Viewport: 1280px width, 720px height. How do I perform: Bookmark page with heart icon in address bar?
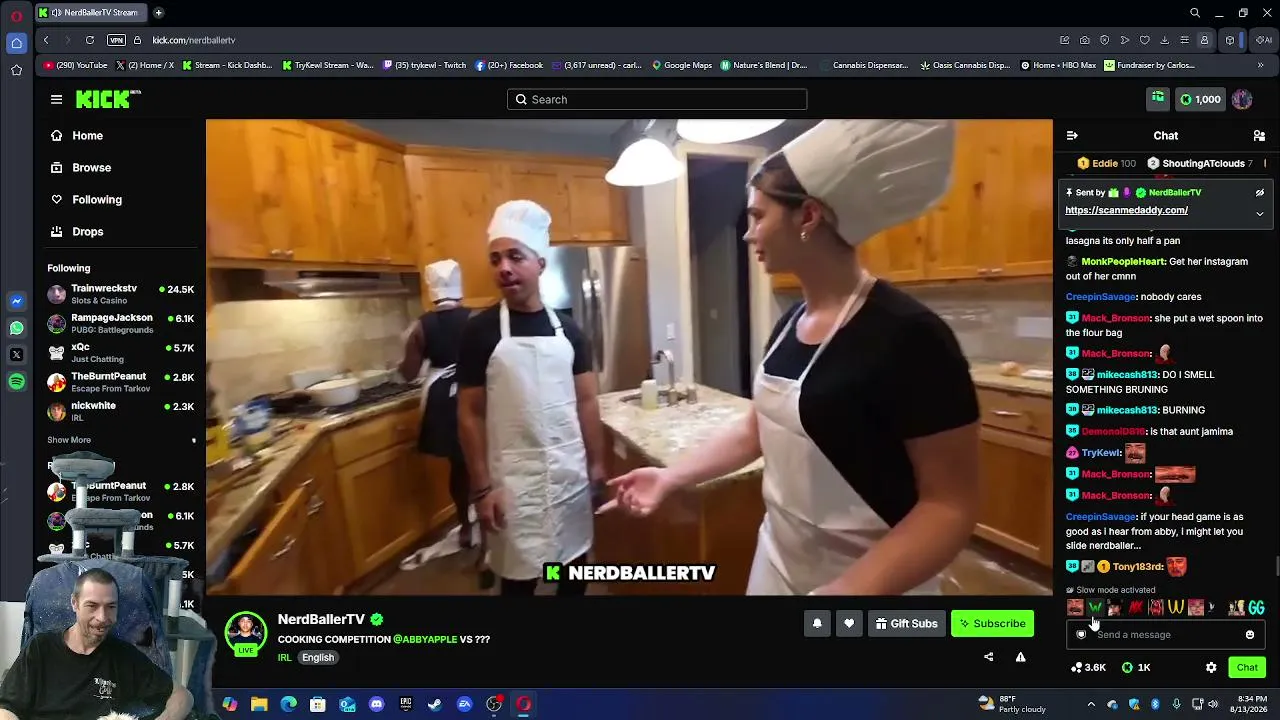point(1145,40)
